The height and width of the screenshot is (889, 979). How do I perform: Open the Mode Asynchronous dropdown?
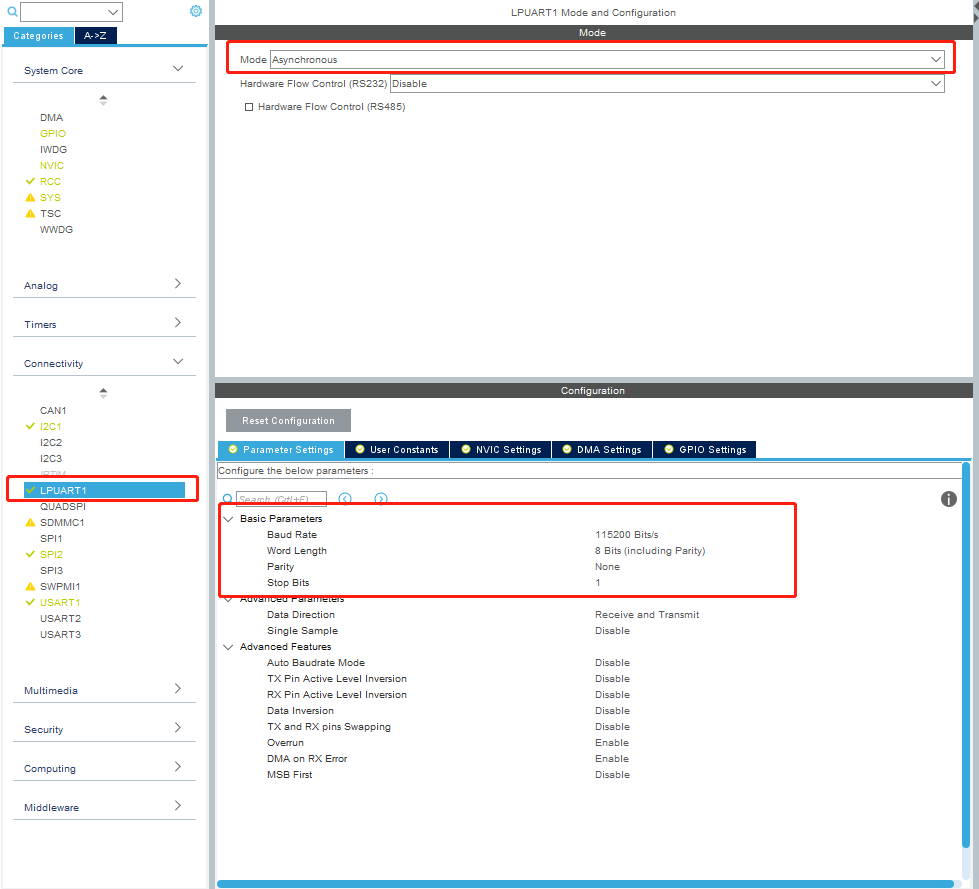607,59
